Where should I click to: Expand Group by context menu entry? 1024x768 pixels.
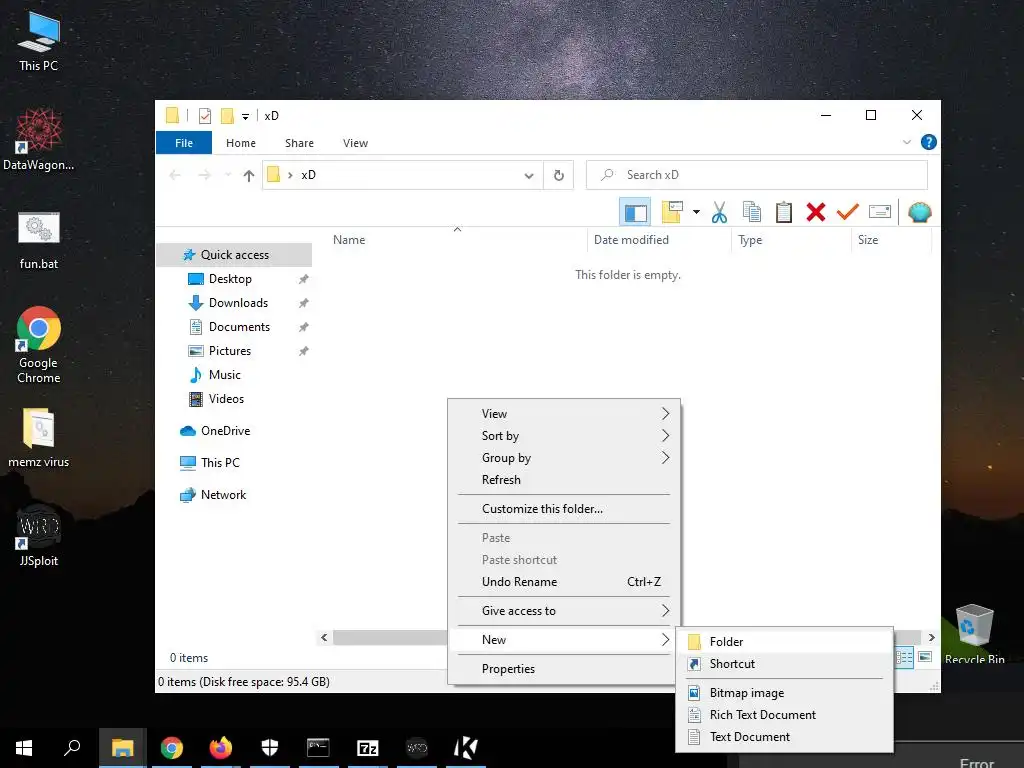(x=564, y=458)
